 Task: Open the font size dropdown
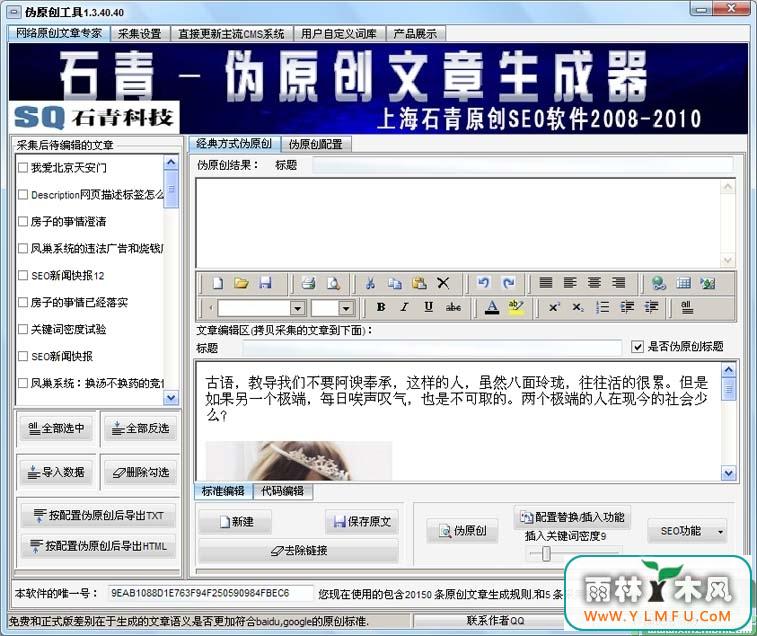(346, 308)
